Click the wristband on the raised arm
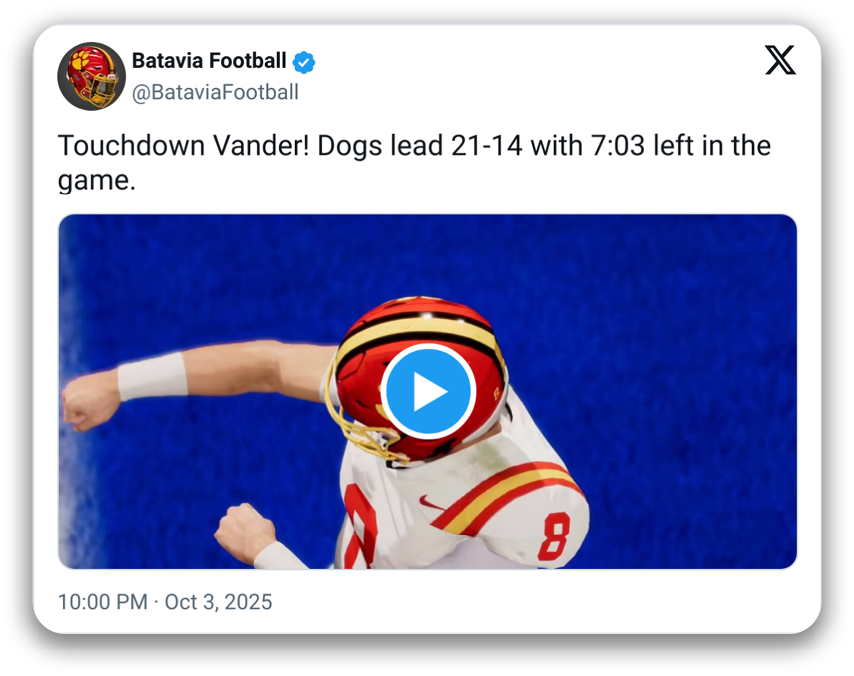This screenshot has height=676, width=854. coord(152,376)
